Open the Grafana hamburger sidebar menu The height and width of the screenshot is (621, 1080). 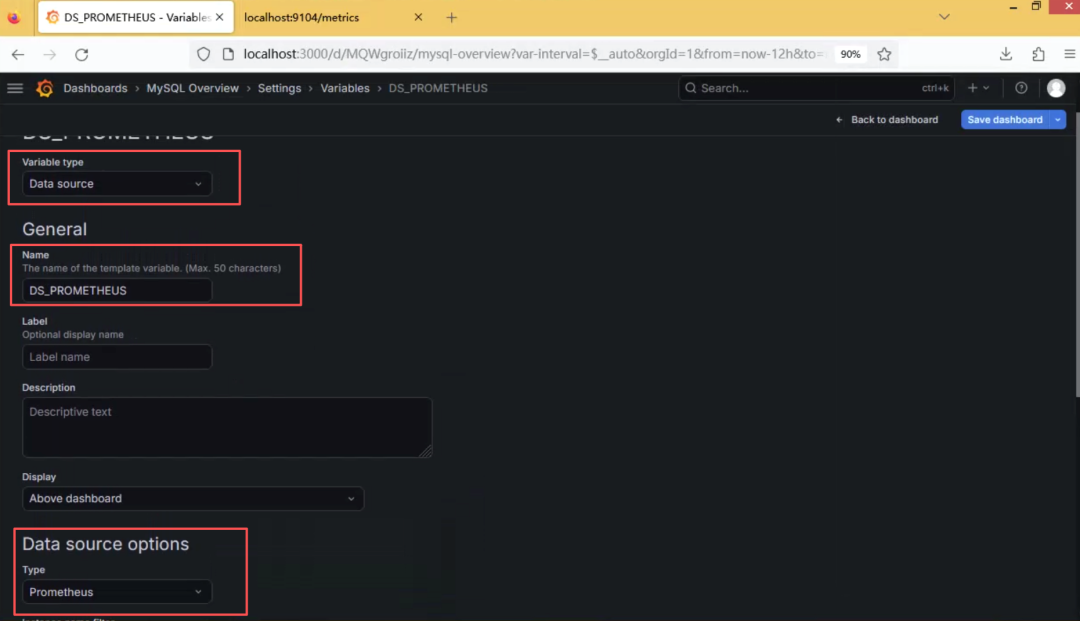point(15,88)
